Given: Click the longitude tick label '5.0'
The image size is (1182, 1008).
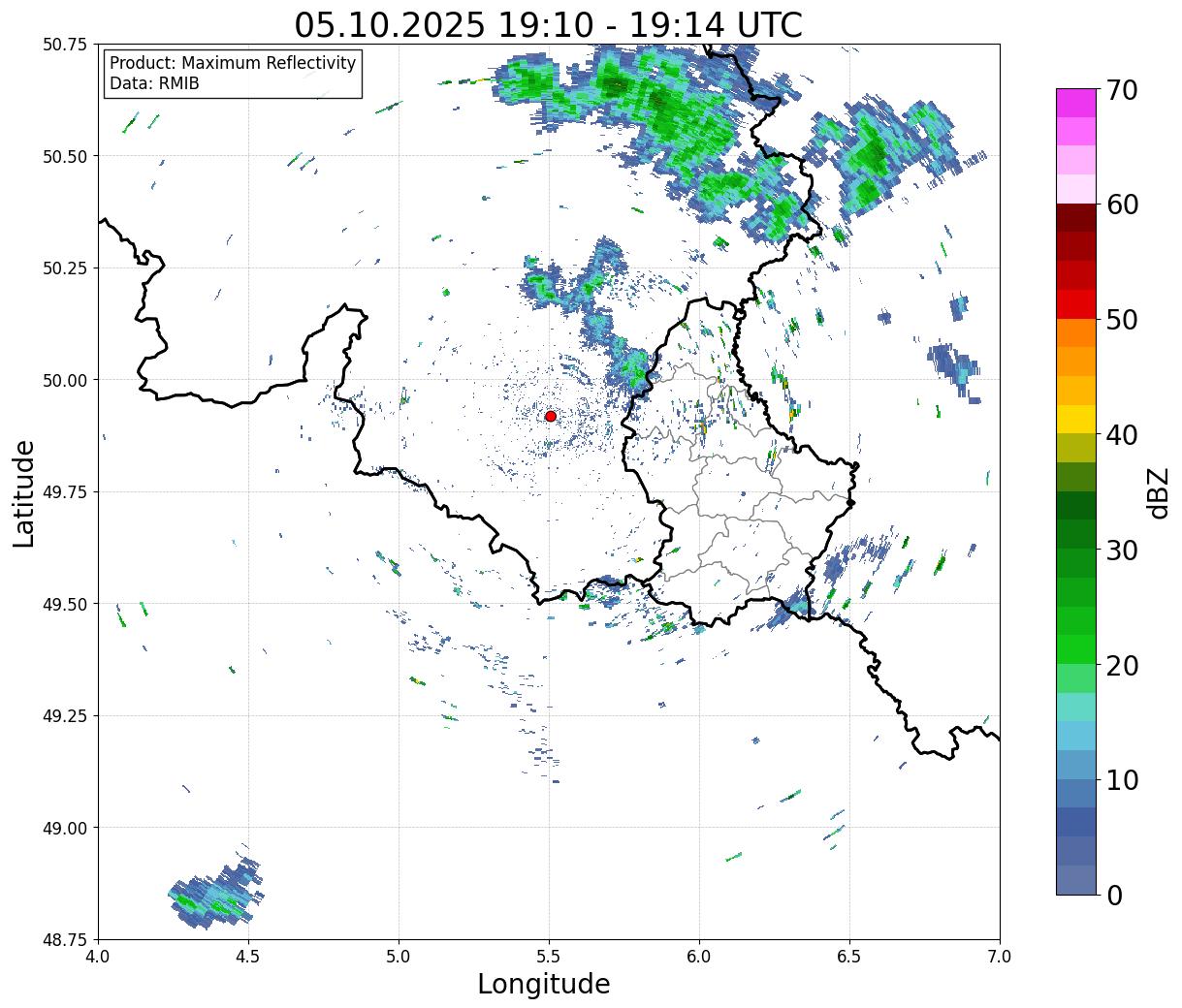Looking at the screenshot, I should [399, 957].
